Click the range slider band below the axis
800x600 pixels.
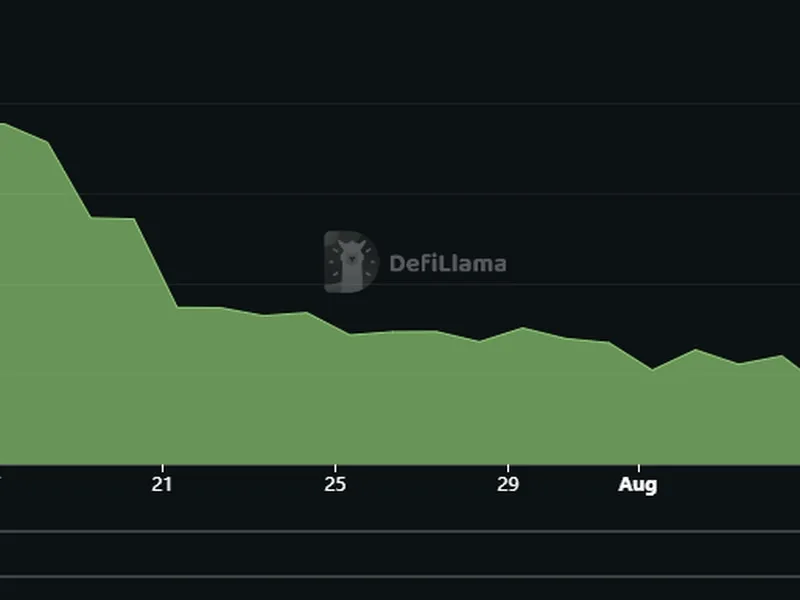(x=400, y=553)
